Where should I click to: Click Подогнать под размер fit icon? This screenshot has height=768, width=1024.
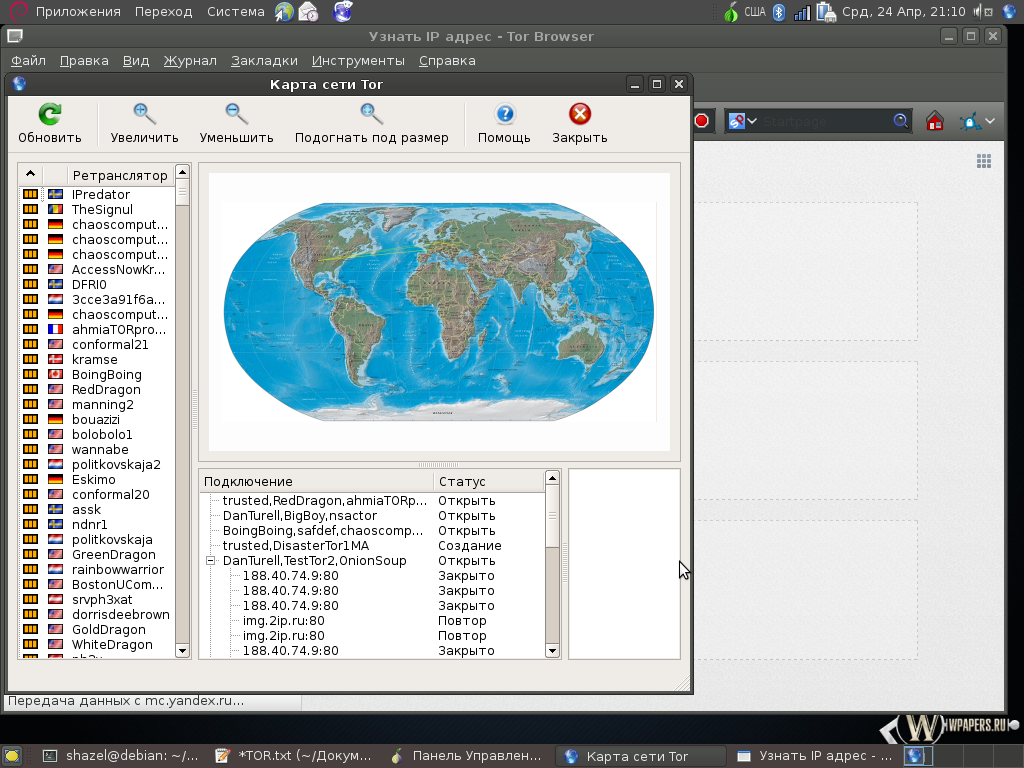point(371,114)
